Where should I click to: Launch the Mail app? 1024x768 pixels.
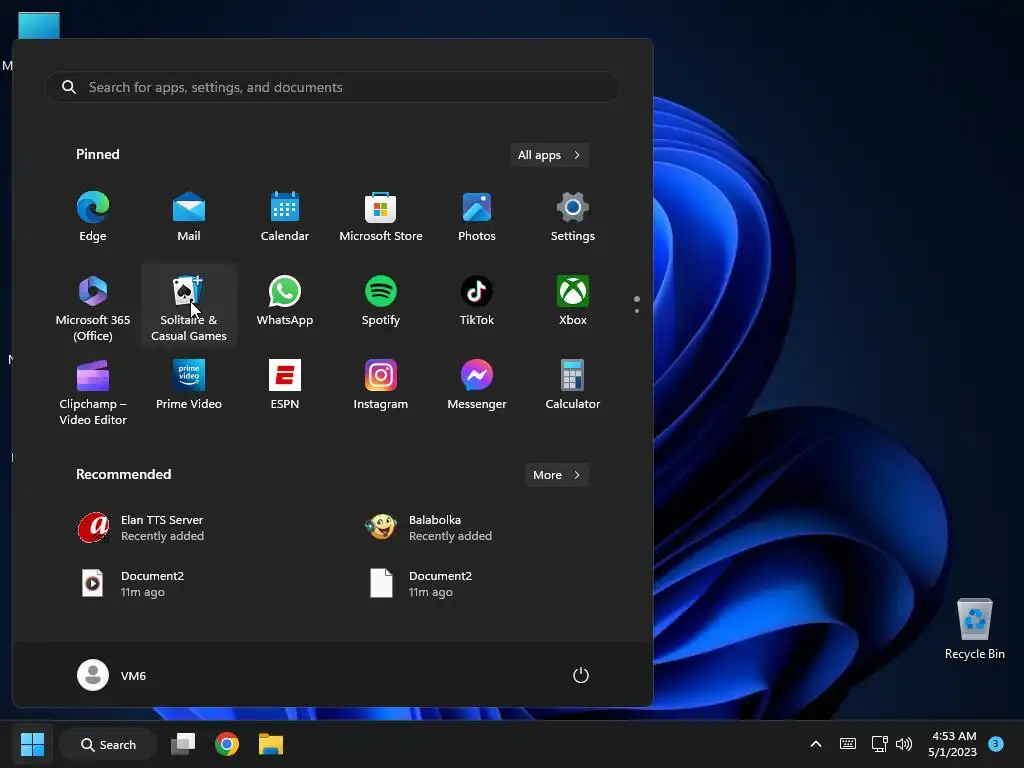pyautogui.click(x=189, y=217)
